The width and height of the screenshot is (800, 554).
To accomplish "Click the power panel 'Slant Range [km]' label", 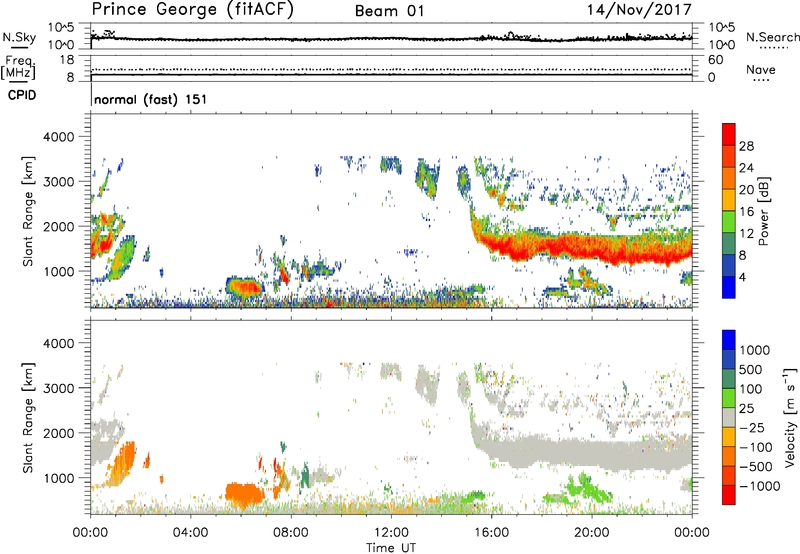I will tap(28, 211).
